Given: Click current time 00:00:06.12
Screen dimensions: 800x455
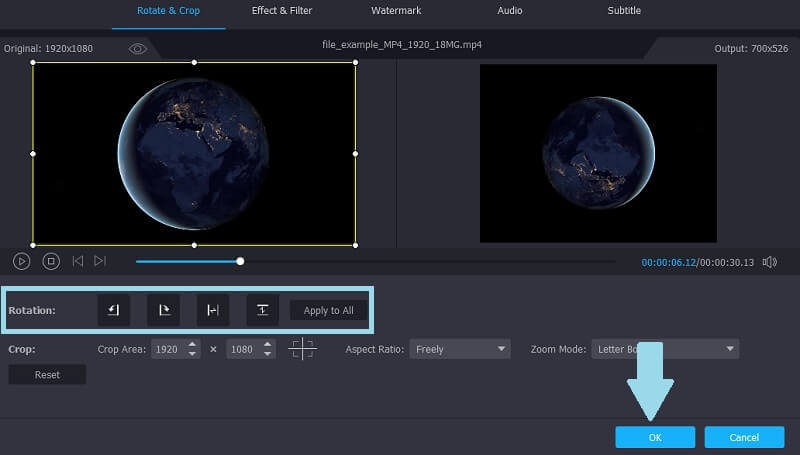Looking at the screenshot, I should tap(668, 262).
